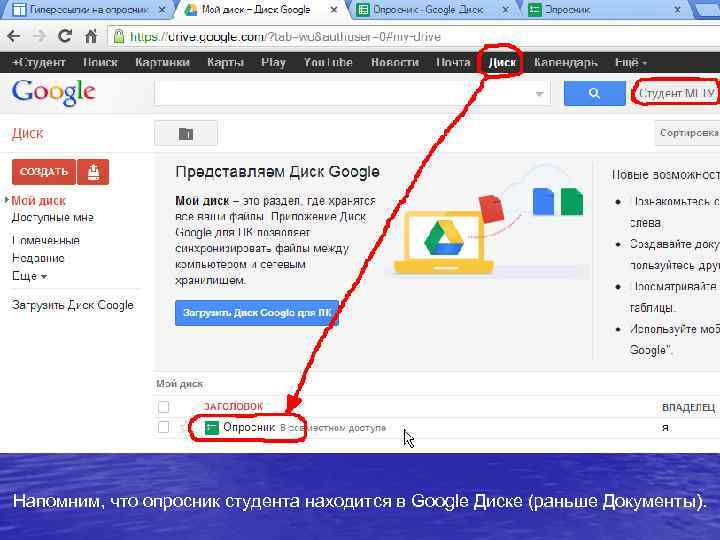Click Загрузить Диск Google для ПК button
720x540 pixels.
(257, 313)
